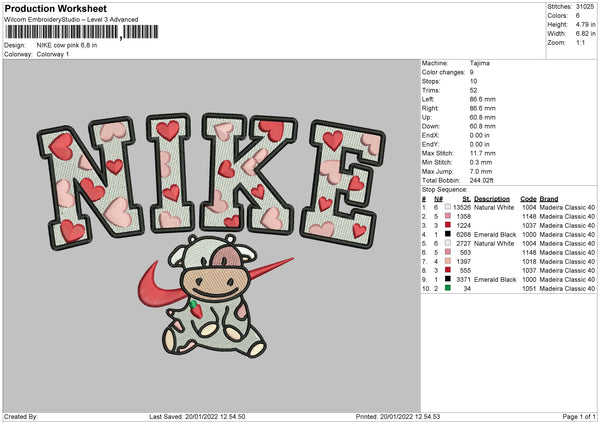Click the barcode under the header
This screenshot has width=600, height=424.
coord(81,32)
